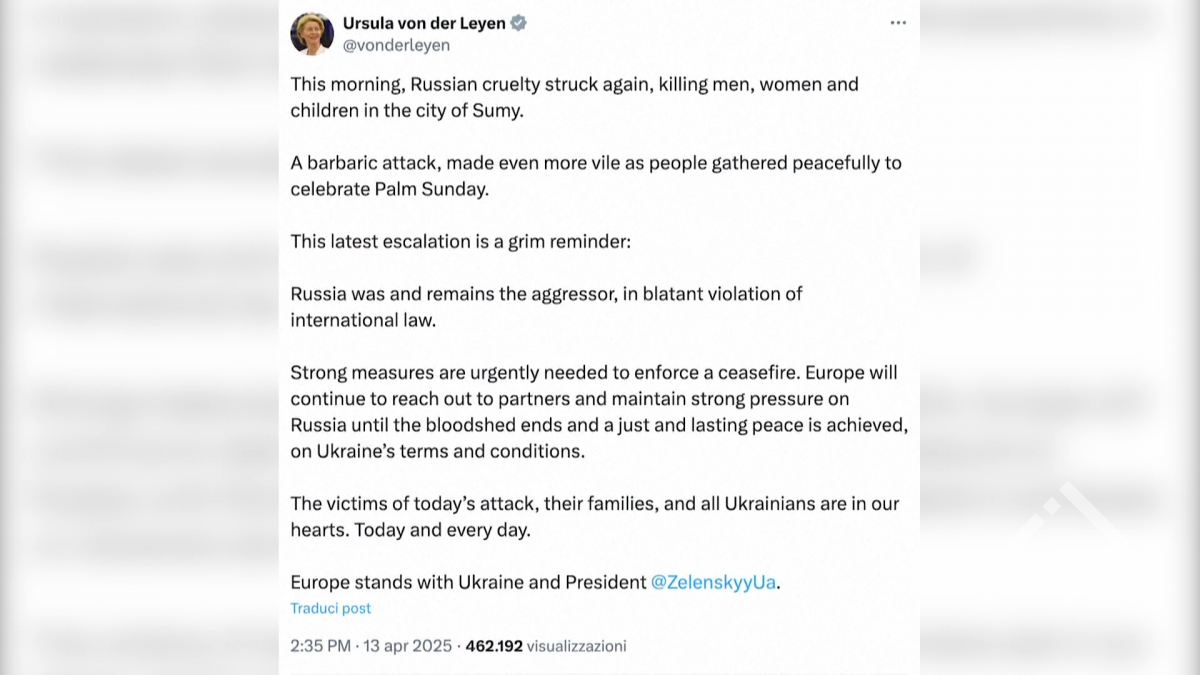Click the paragraph about enforcing a ceasefire
1200x675 pixels.
(x=598, y=411)
